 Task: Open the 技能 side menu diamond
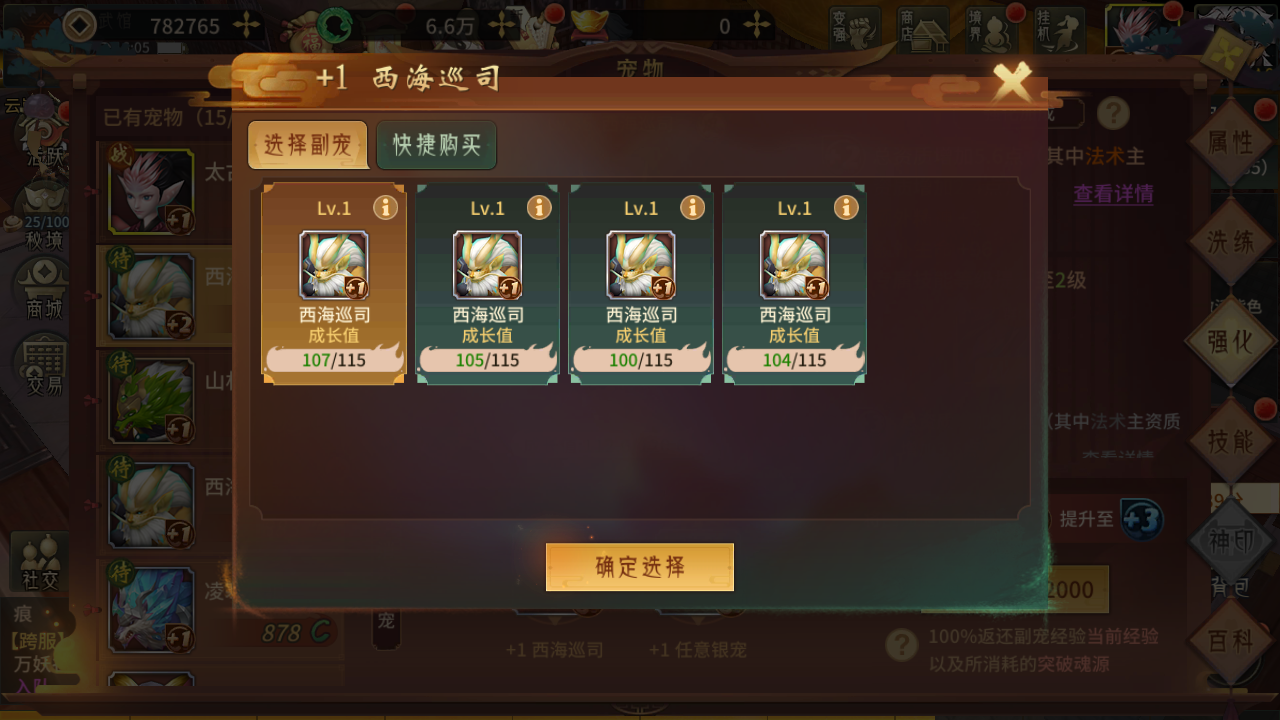1230,441
